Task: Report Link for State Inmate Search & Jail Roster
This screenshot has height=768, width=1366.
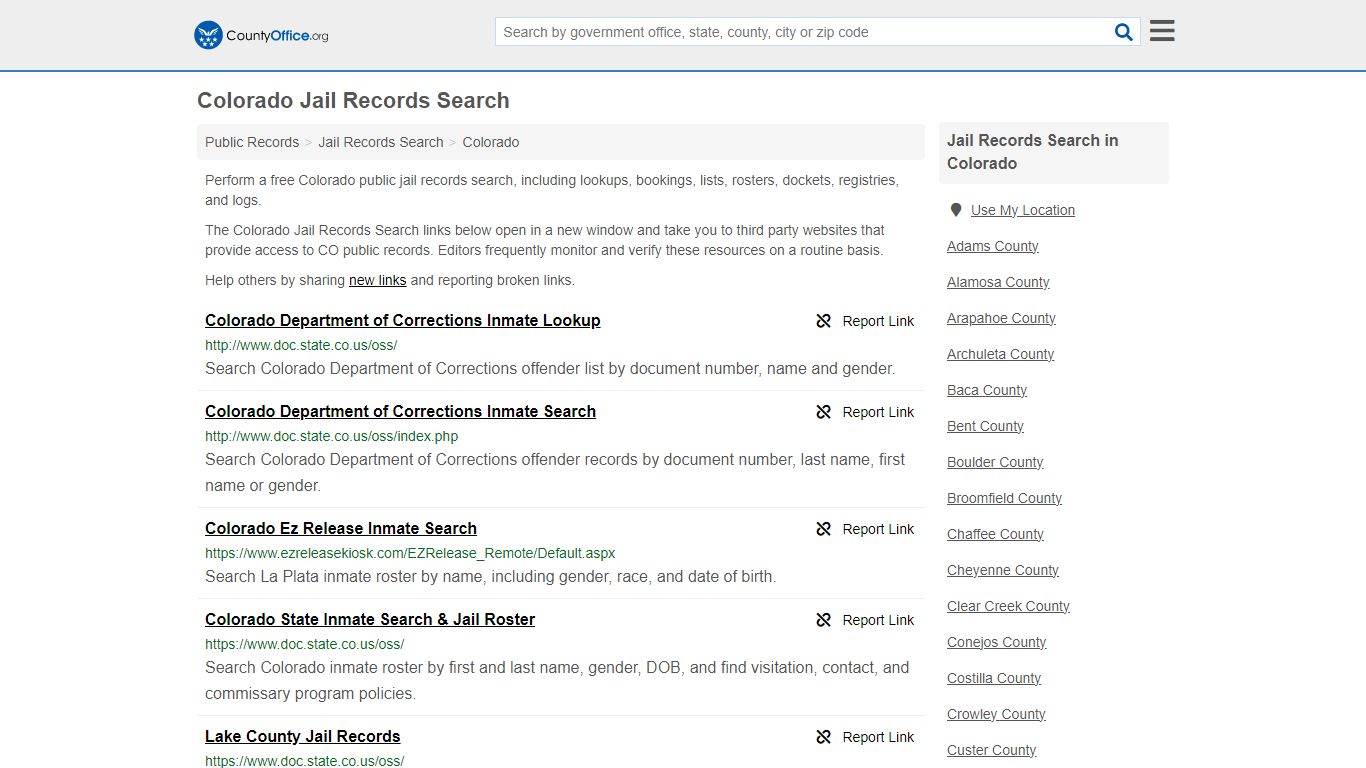Action: pos(878,620)
